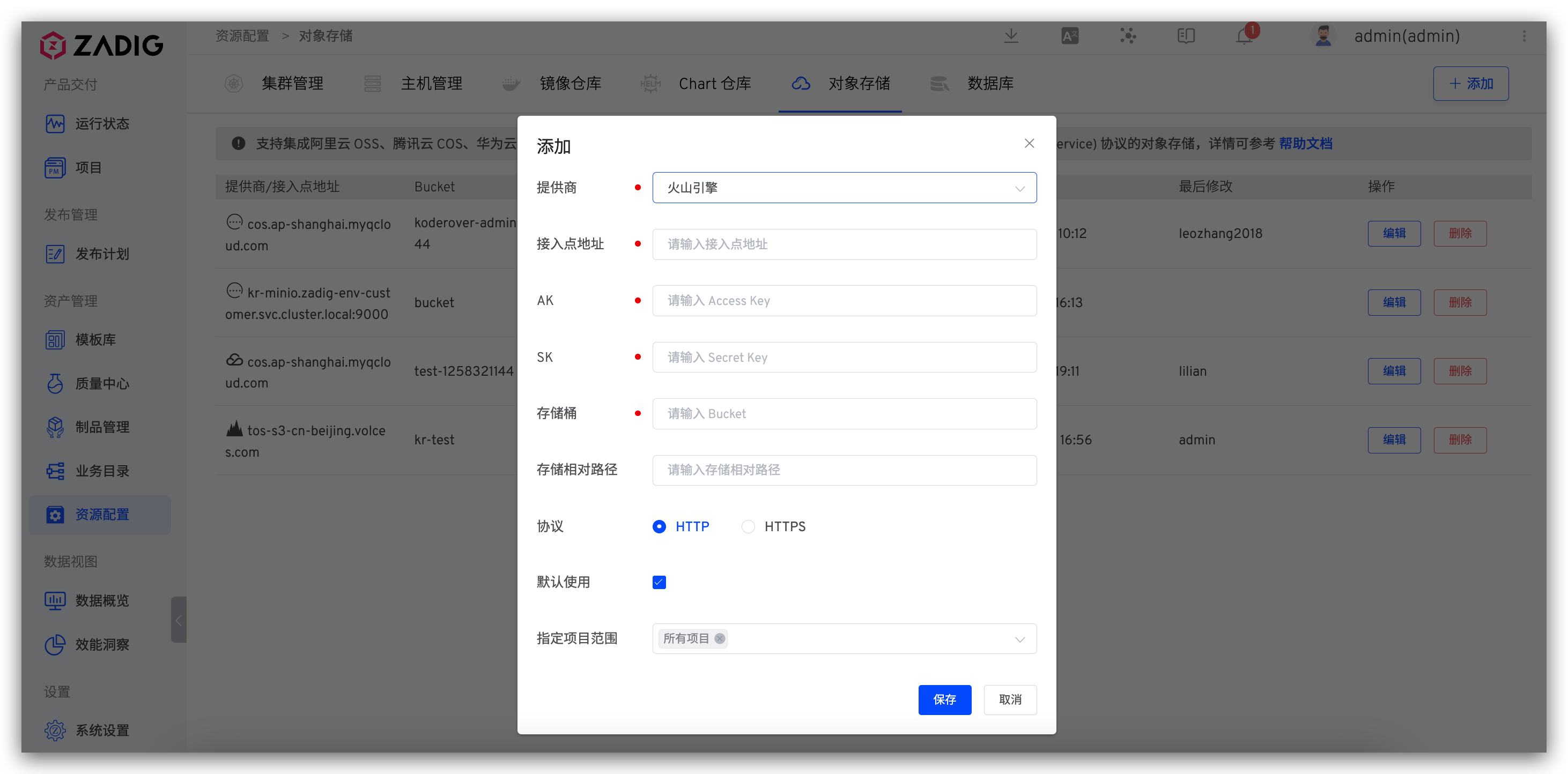The height and width of the screenshot is (774, 1568).
Task: Select the HTTP protocol radio button
Action: coord(659,526)
